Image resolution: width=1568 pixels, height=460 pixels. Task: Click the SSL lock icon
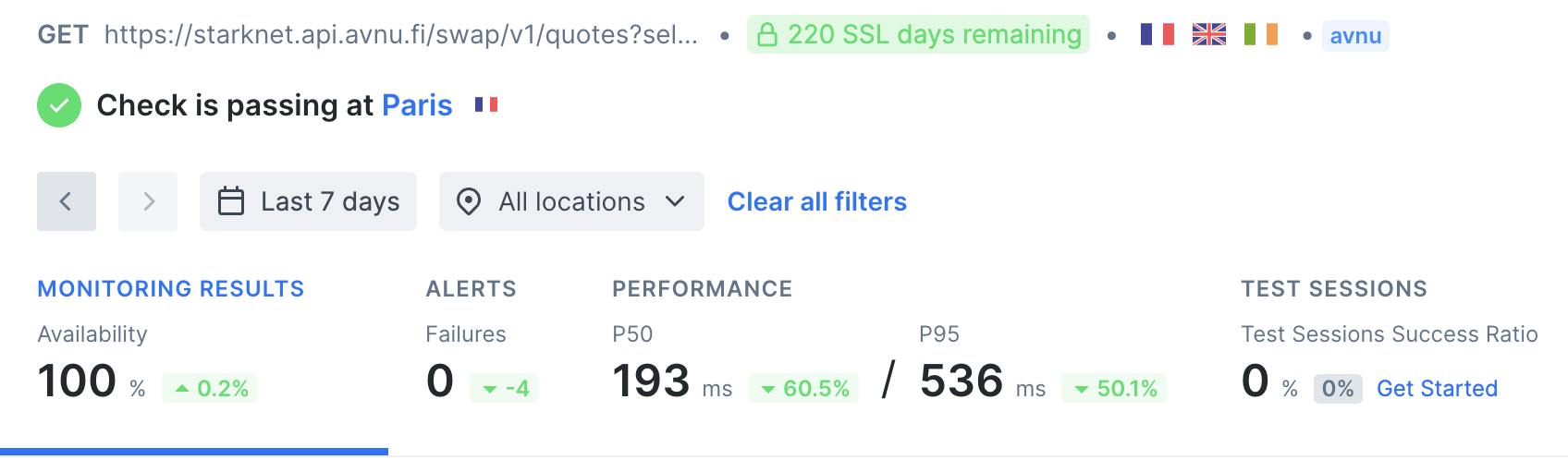(x=766, y=35)
